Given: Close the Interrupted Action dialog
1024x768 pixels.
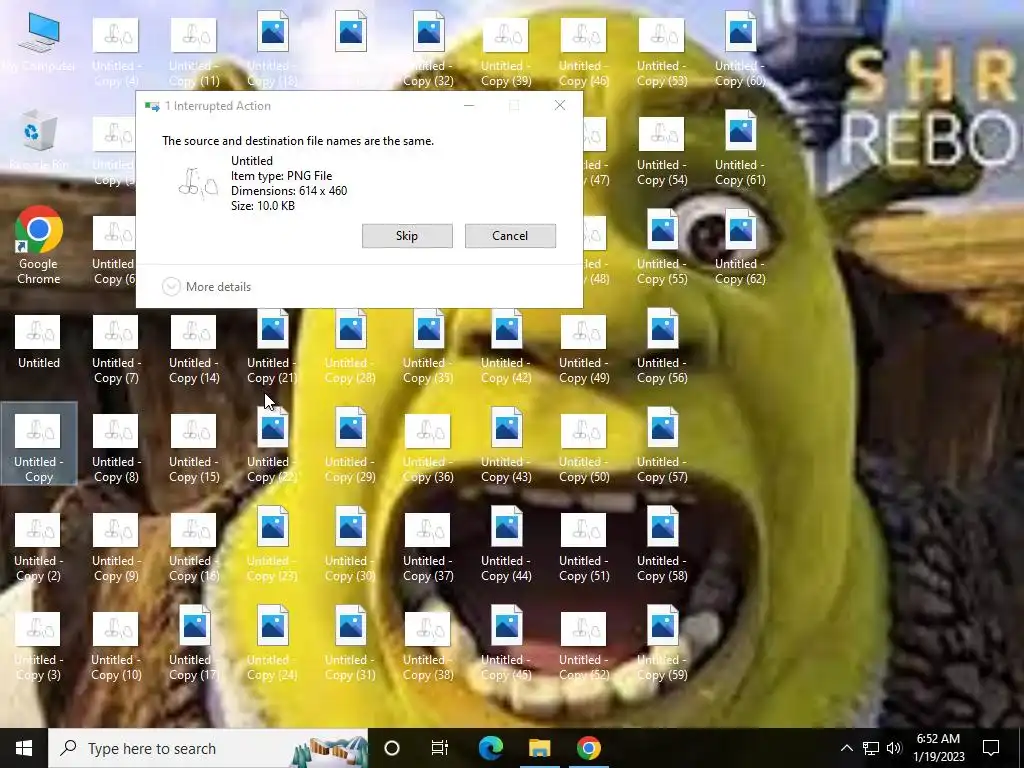Looking at the screenshot, I should [x=560, y=105].
